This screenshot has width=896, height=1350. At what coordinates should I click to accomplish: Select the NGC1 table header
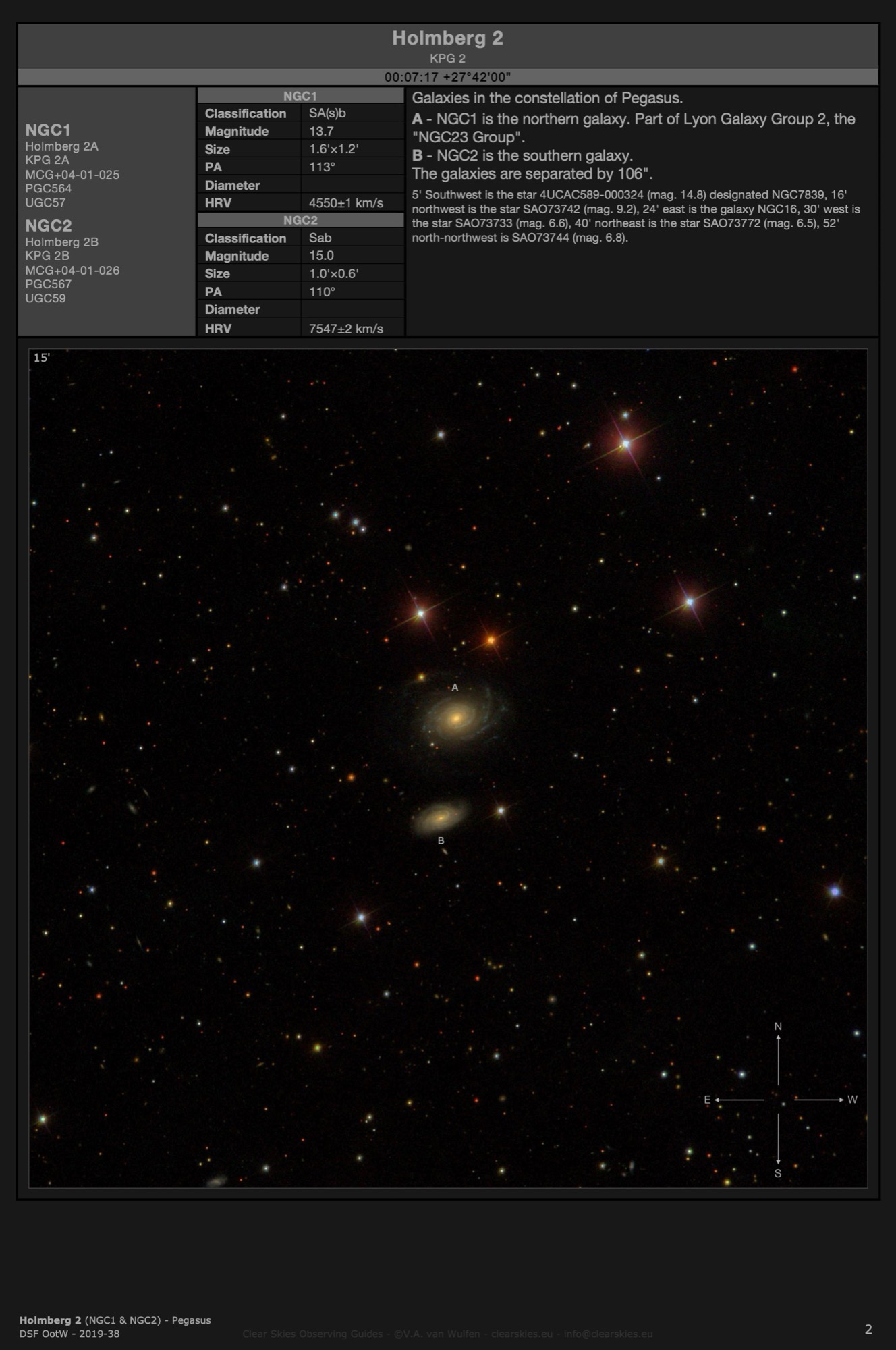300,96
